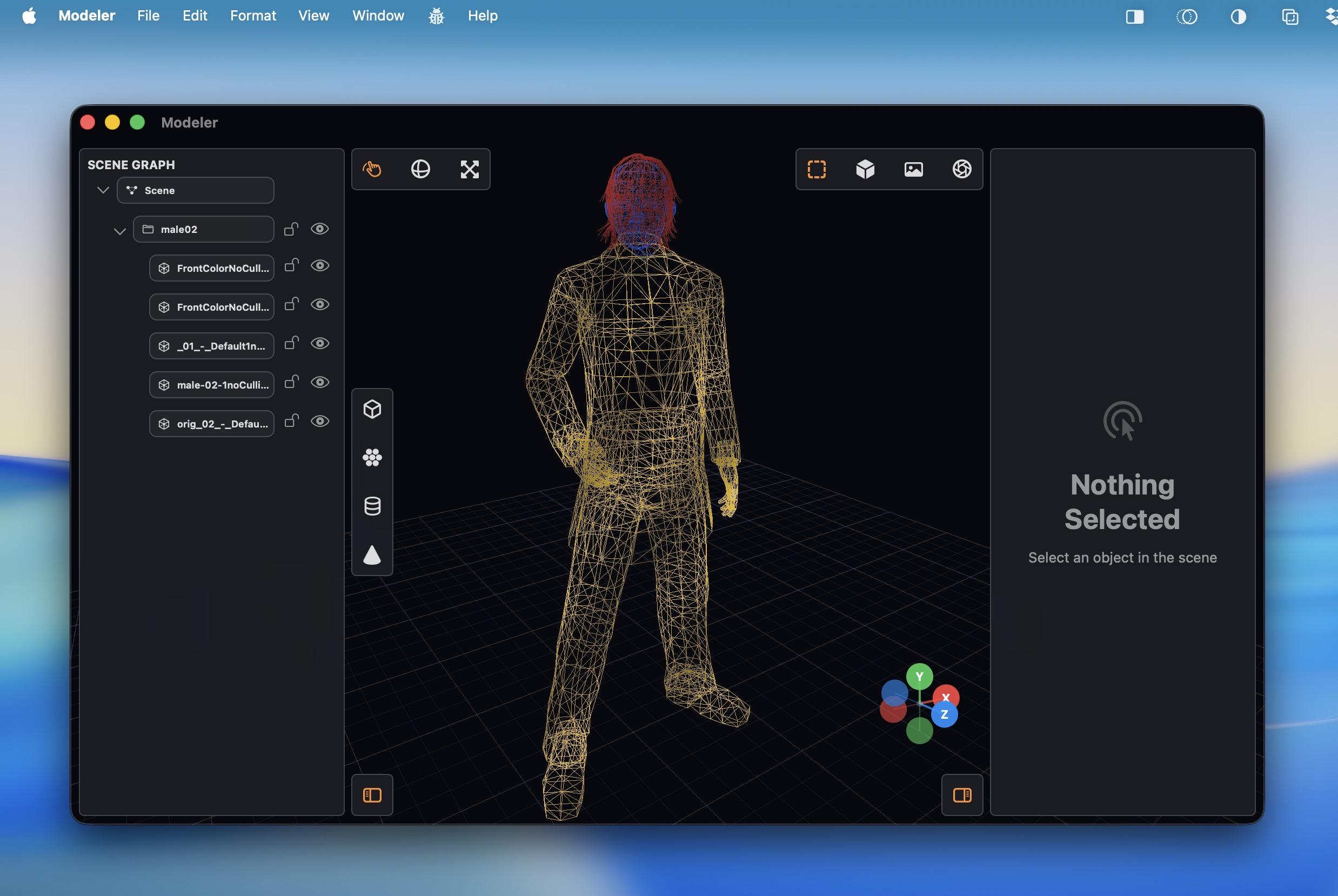
Task: Select the orbit globe tool
Action: point(420,169)
